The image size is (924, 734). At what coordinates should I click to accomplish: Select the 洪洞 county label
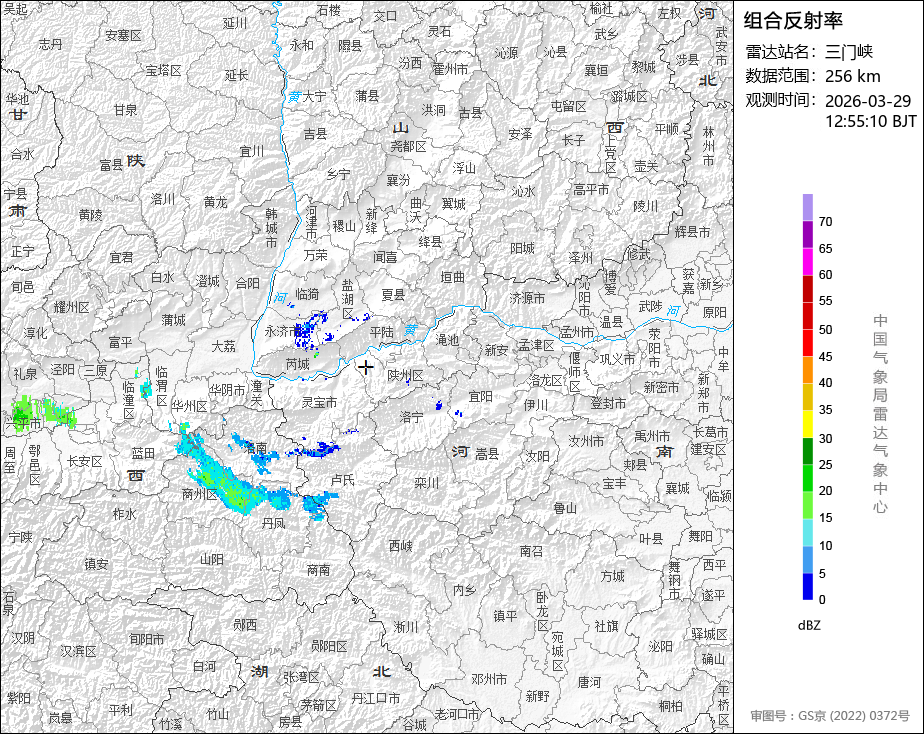[433, 110]
